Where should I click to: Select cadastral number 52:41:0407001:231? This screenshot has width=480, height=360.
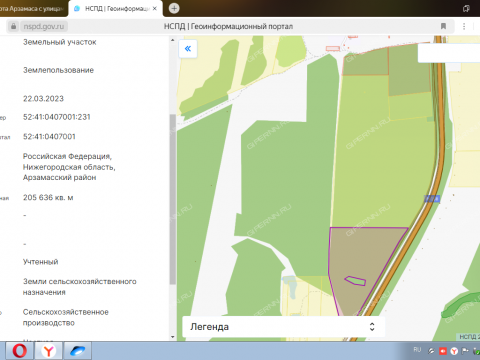[57, 117]
